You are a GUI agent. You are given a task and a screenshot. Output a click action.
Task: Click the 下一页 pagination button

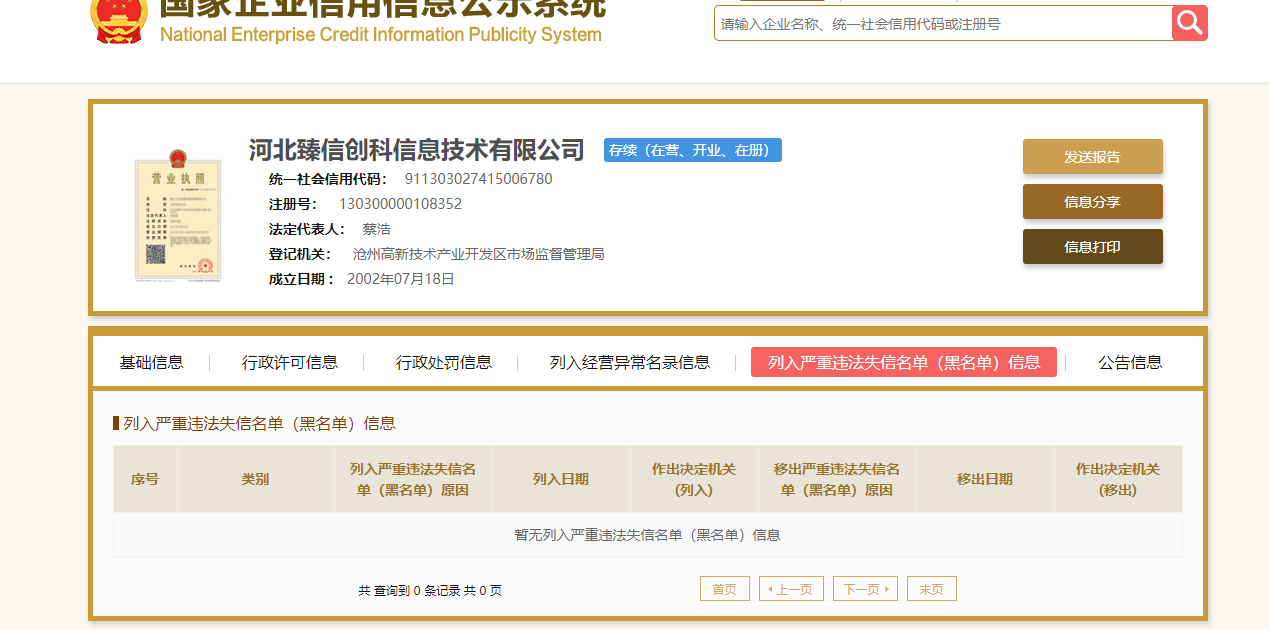click(865, 589)
